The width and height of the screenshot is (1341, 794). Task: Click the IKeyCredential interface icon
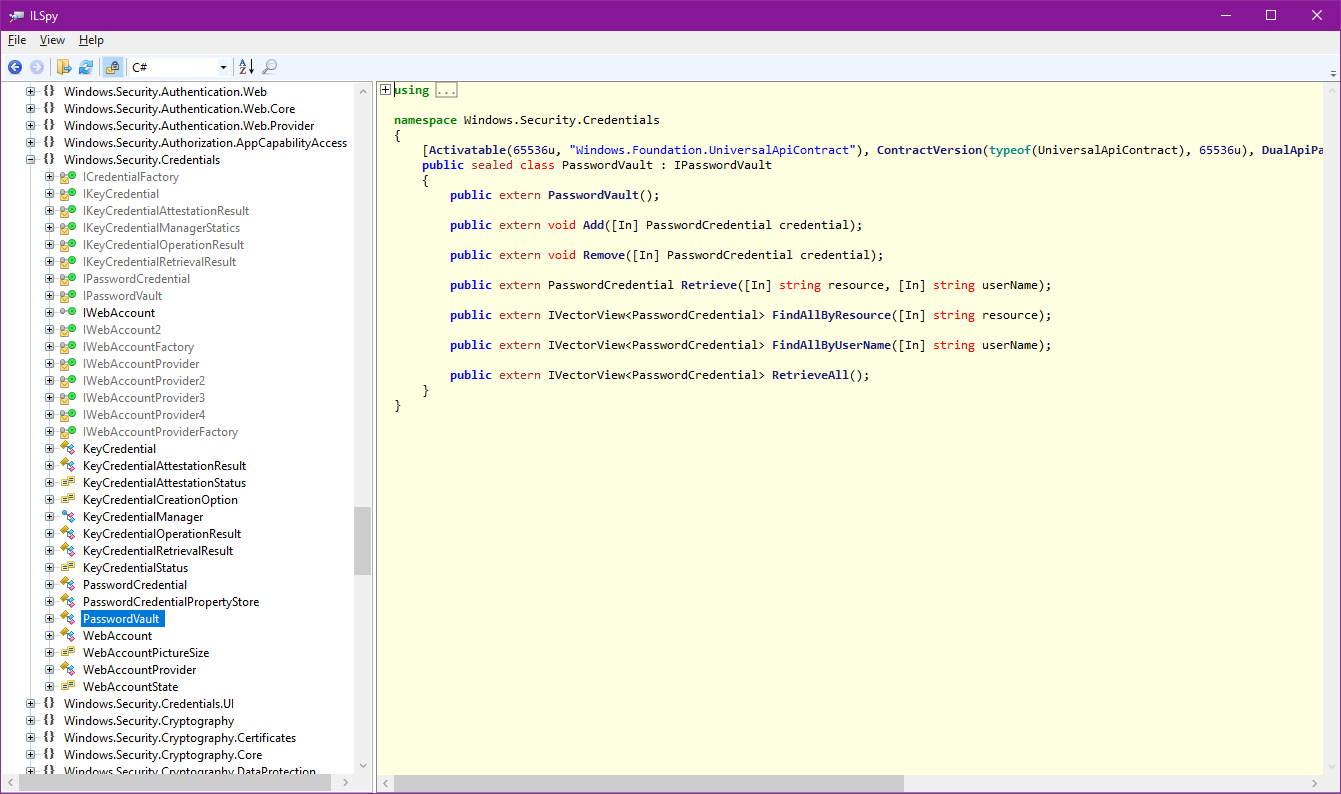tap(68, 194)
